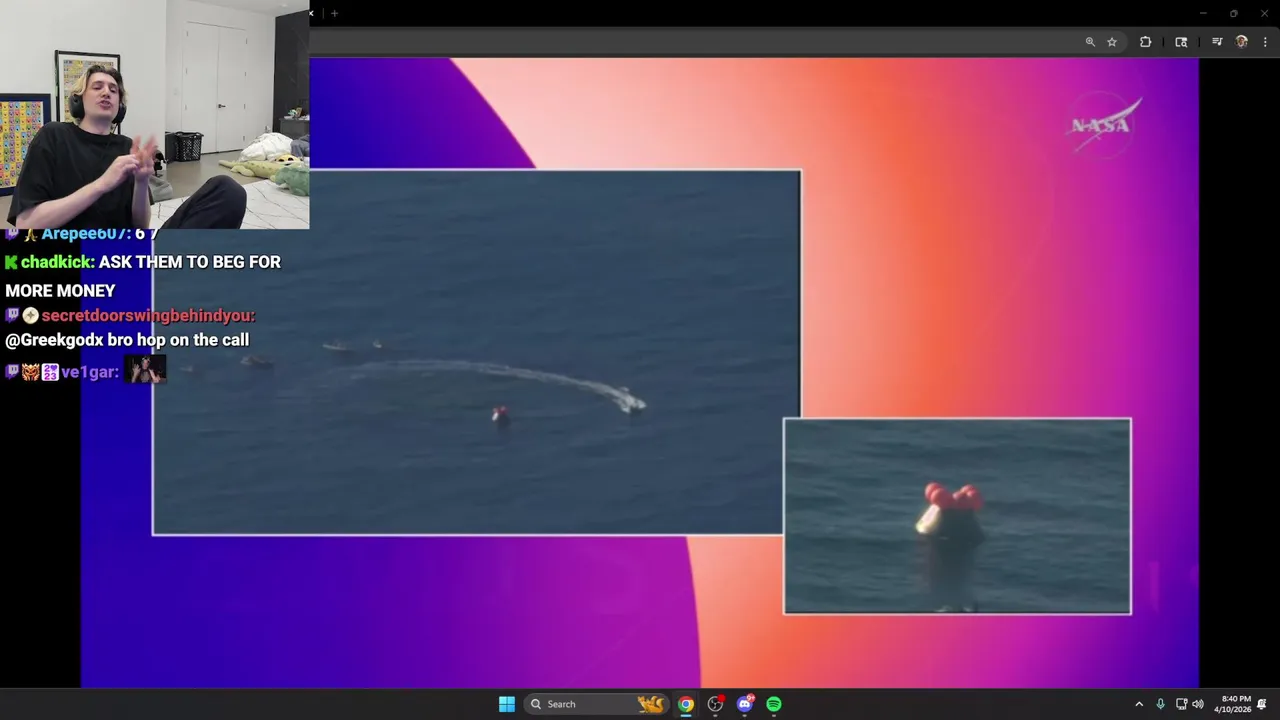This screenshot has width=1280, height=720.
Task: Click chat username chadkick
Action: 57,262
